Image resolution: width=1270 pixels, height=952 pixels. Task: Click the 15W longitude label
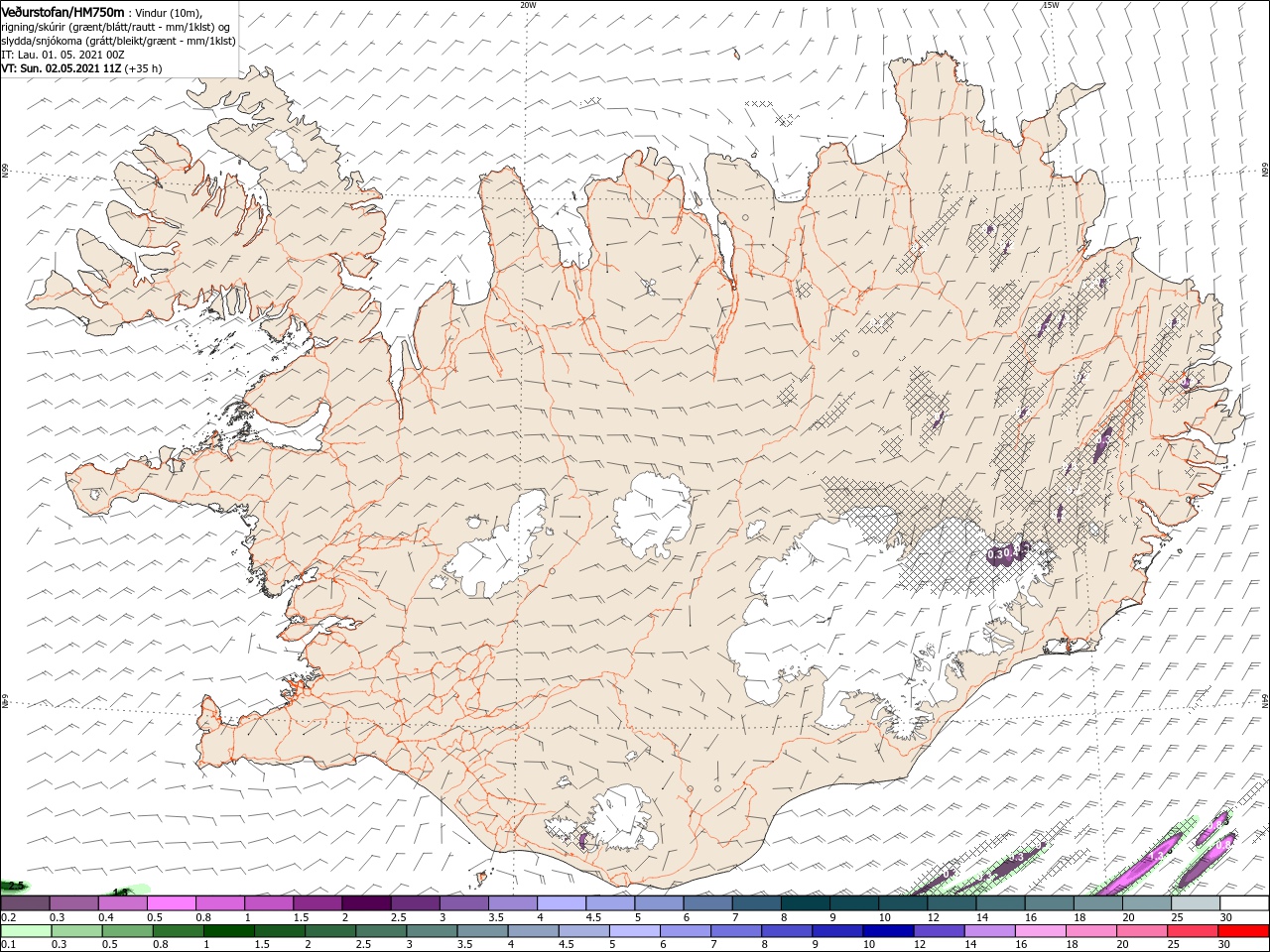pos(1051,5)
